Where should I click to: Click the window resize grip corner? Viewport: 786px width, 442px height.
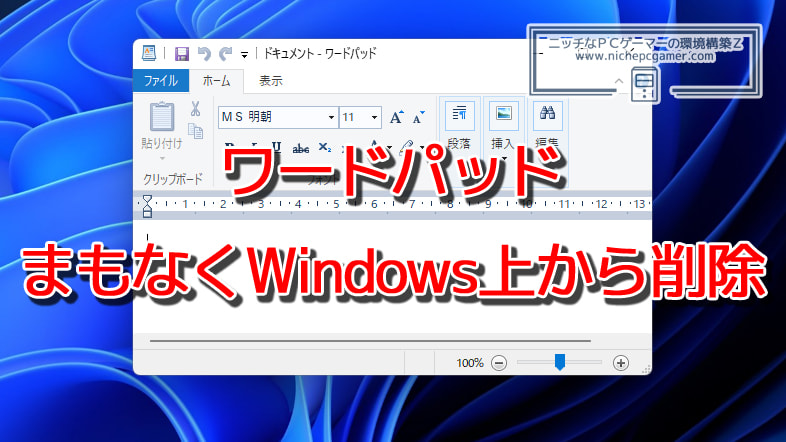coord(647,369)
